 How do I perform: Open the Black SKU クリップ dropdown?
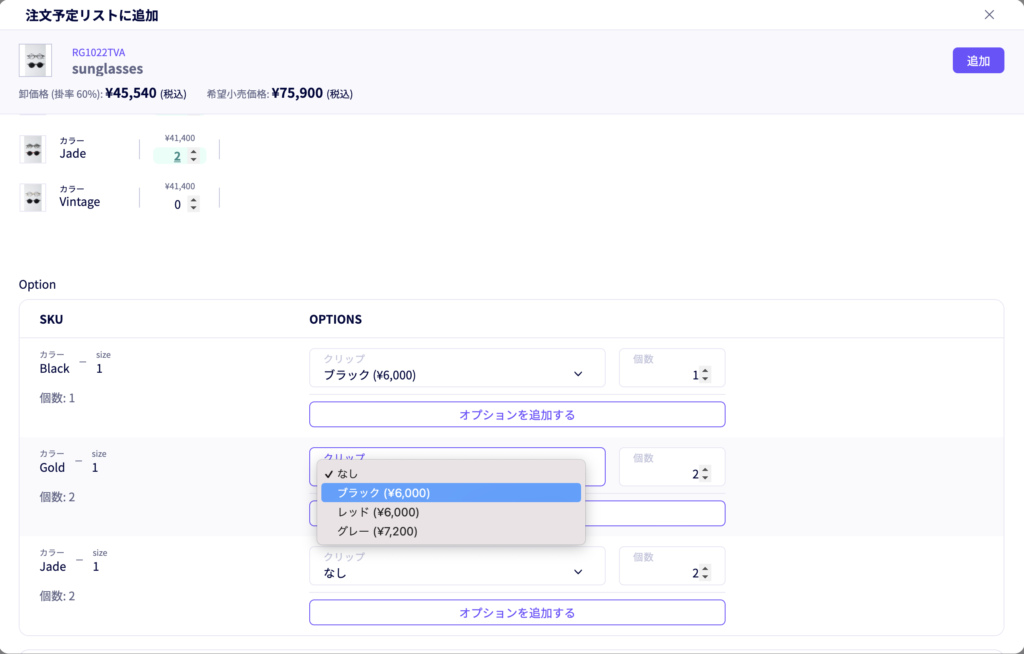pyautogui.click(x=457, y=368)
